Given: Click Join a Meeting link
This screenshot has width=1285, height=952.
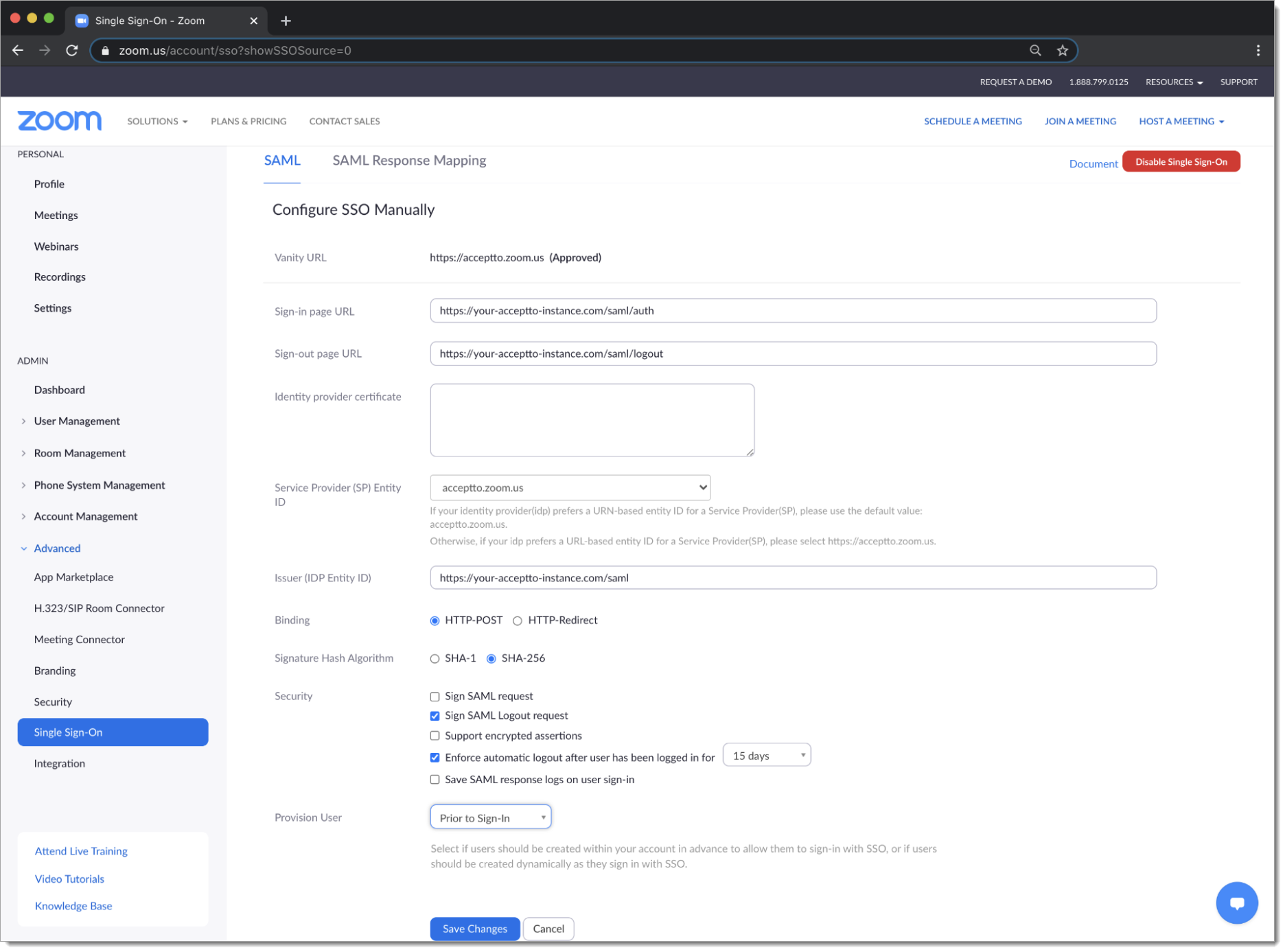Looking at the screenshot, I should pos(1080,121).
